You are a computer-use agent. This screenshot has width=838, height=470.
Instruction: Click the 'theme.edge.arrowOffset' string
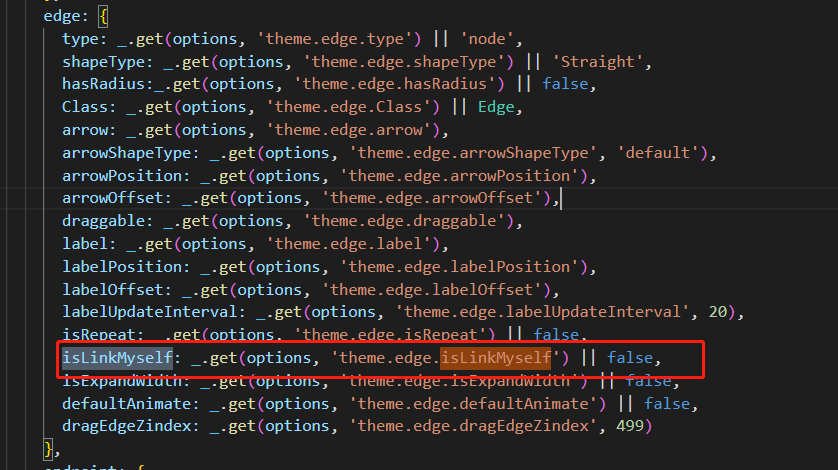pyautogui.click(x=431, y=198)
